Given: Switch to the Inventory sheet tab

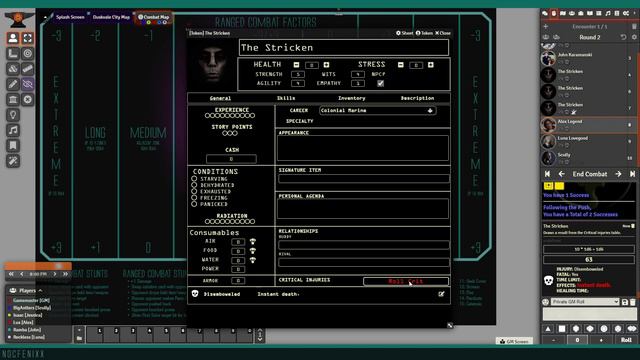Looking at the screenshot, I should [351, 98].
